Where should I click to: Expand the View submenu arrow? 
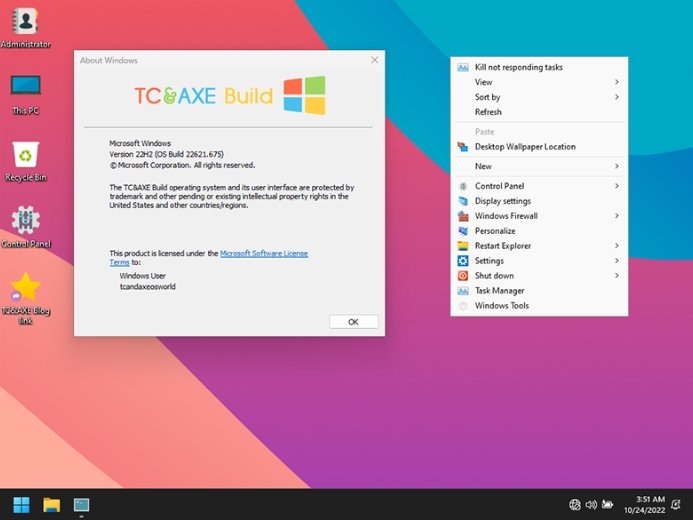(x=617, y=82)
